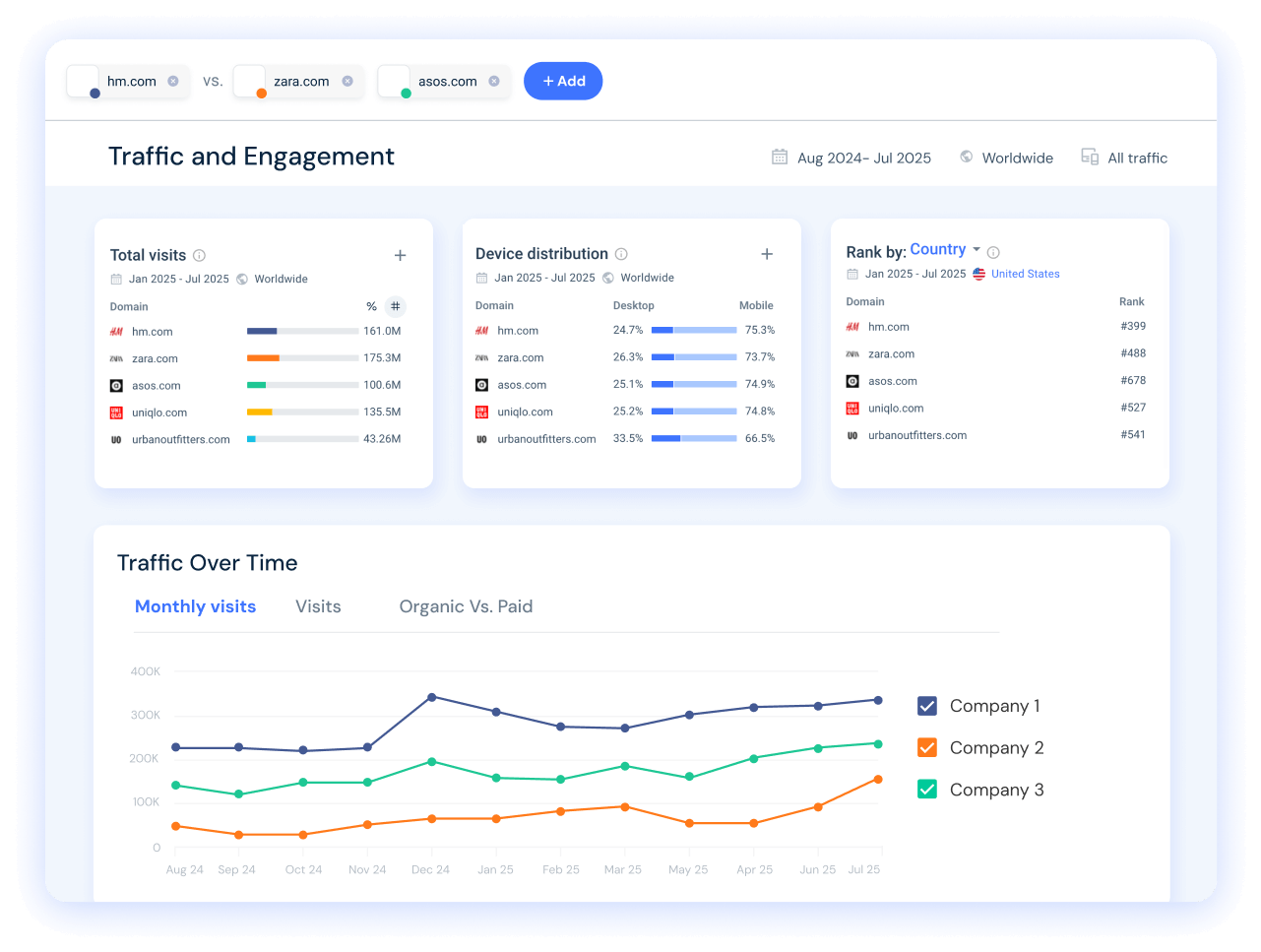
Task: Uncheck the Company 1 checkbox
Action: tap(927, 706)
